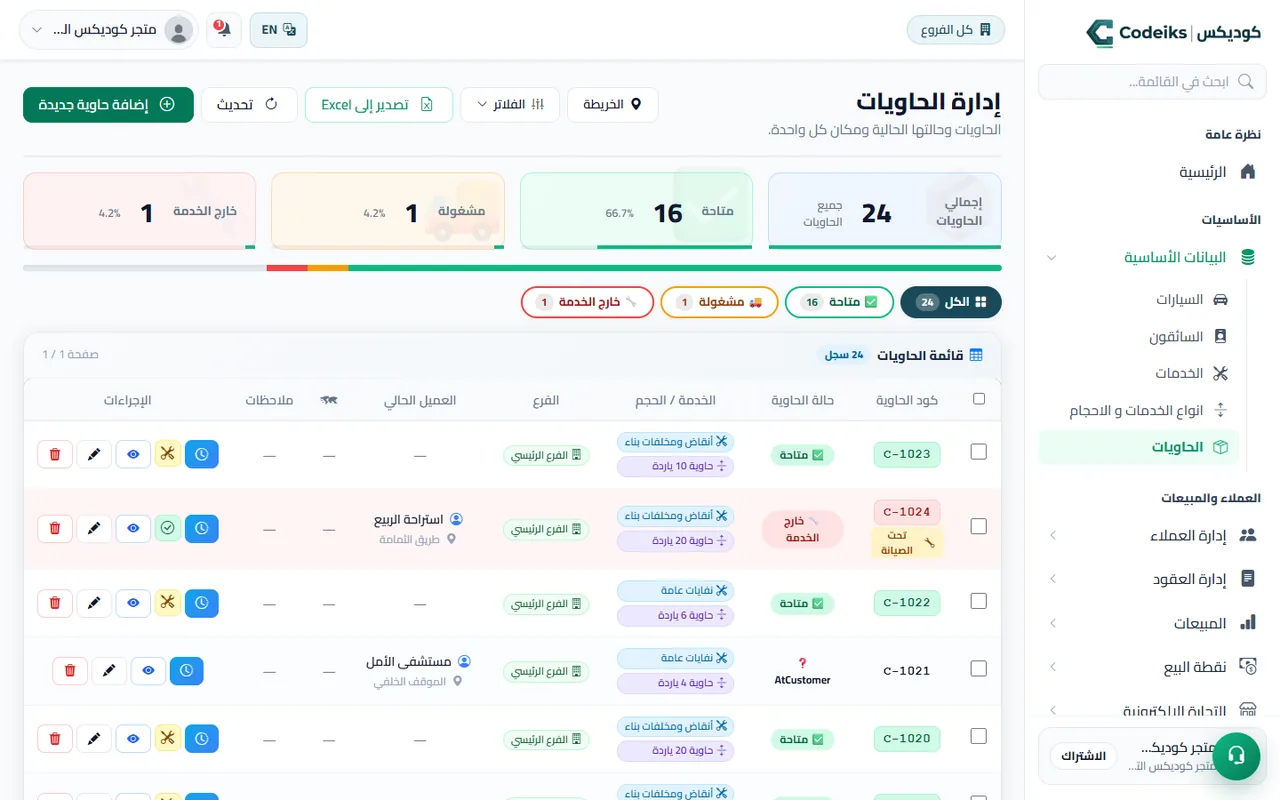This screenshot has height=800, width=1280.
Task: Click the map icon column header
Action: (329, 400)
